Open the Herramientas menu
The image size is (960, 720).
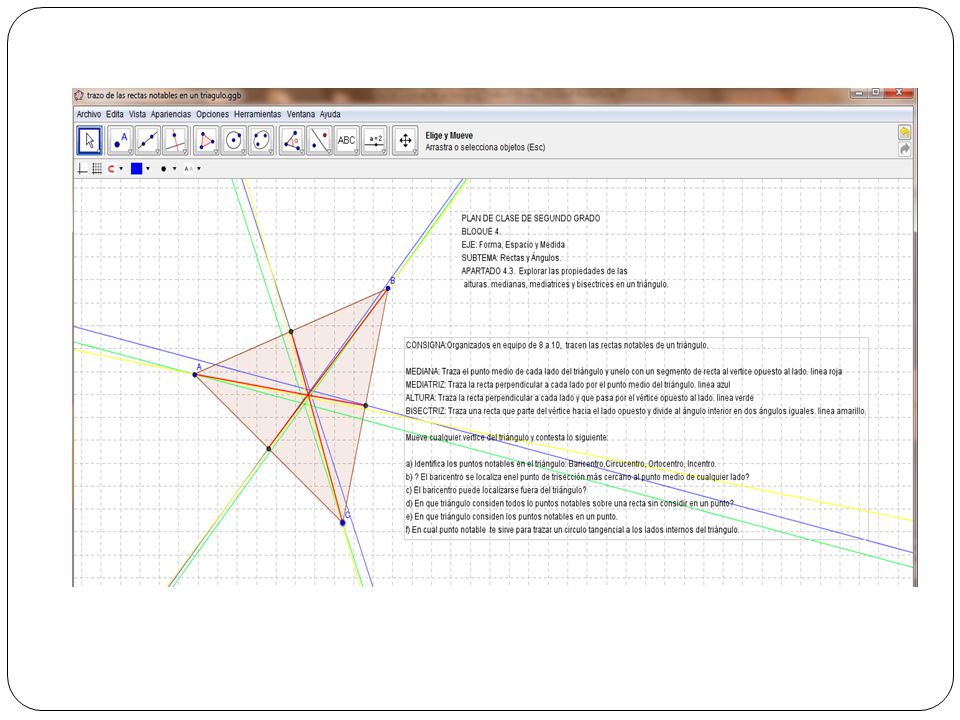tap(257, 114)
